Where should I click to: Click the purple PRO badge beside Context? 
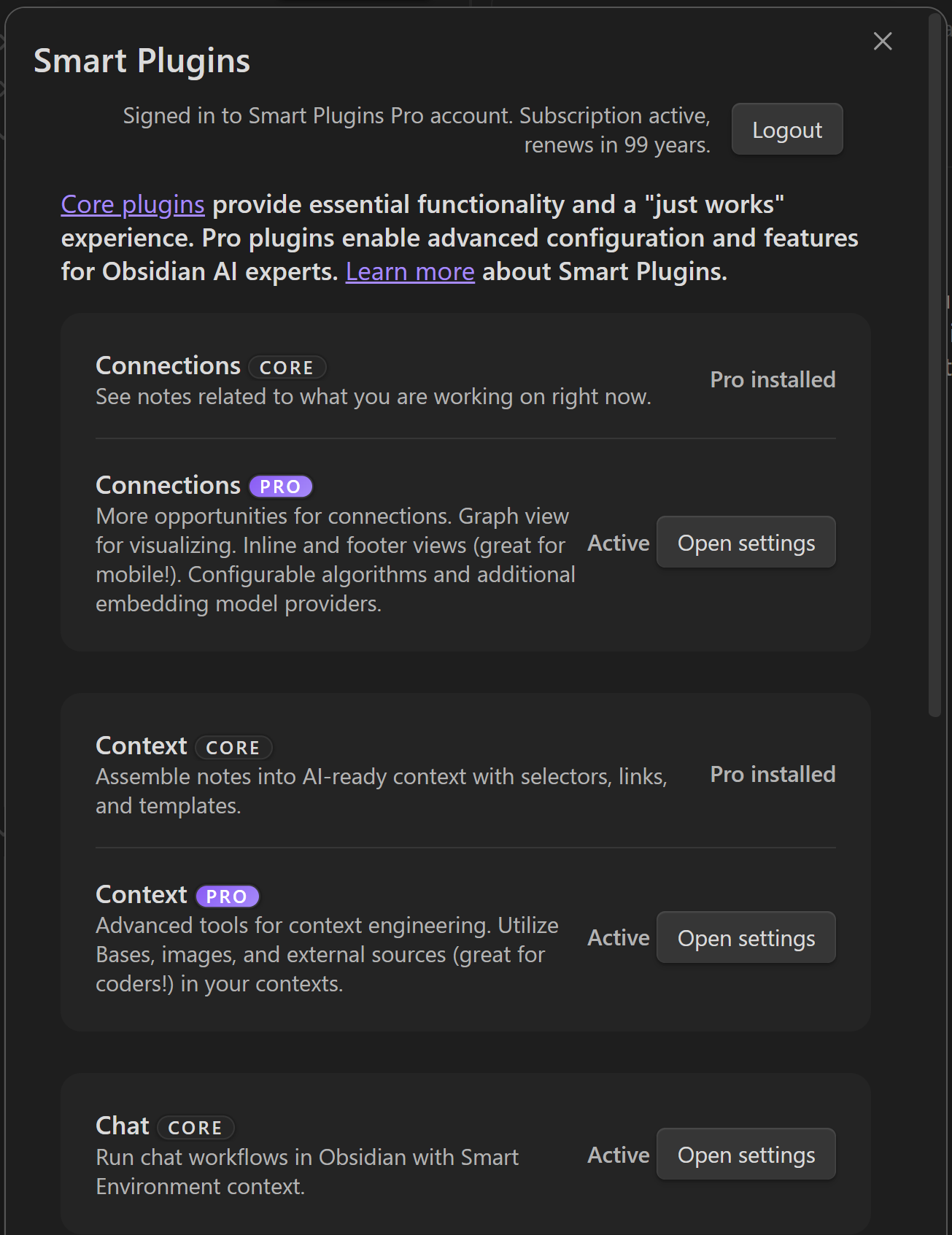[227, 897]
